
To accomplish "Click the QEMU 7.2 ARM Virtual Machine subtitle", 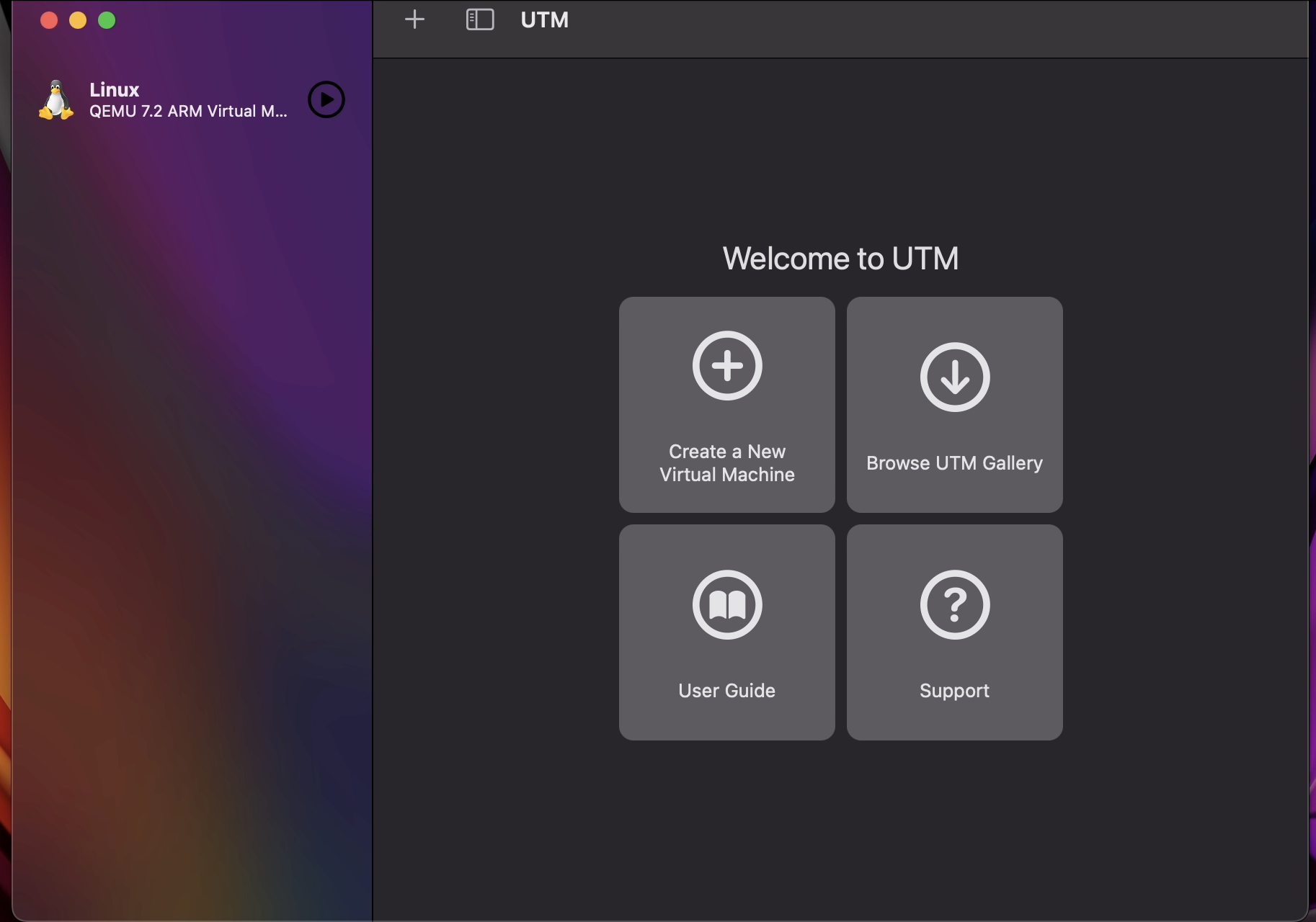I will pyautogui.click(x=188, y=111).
